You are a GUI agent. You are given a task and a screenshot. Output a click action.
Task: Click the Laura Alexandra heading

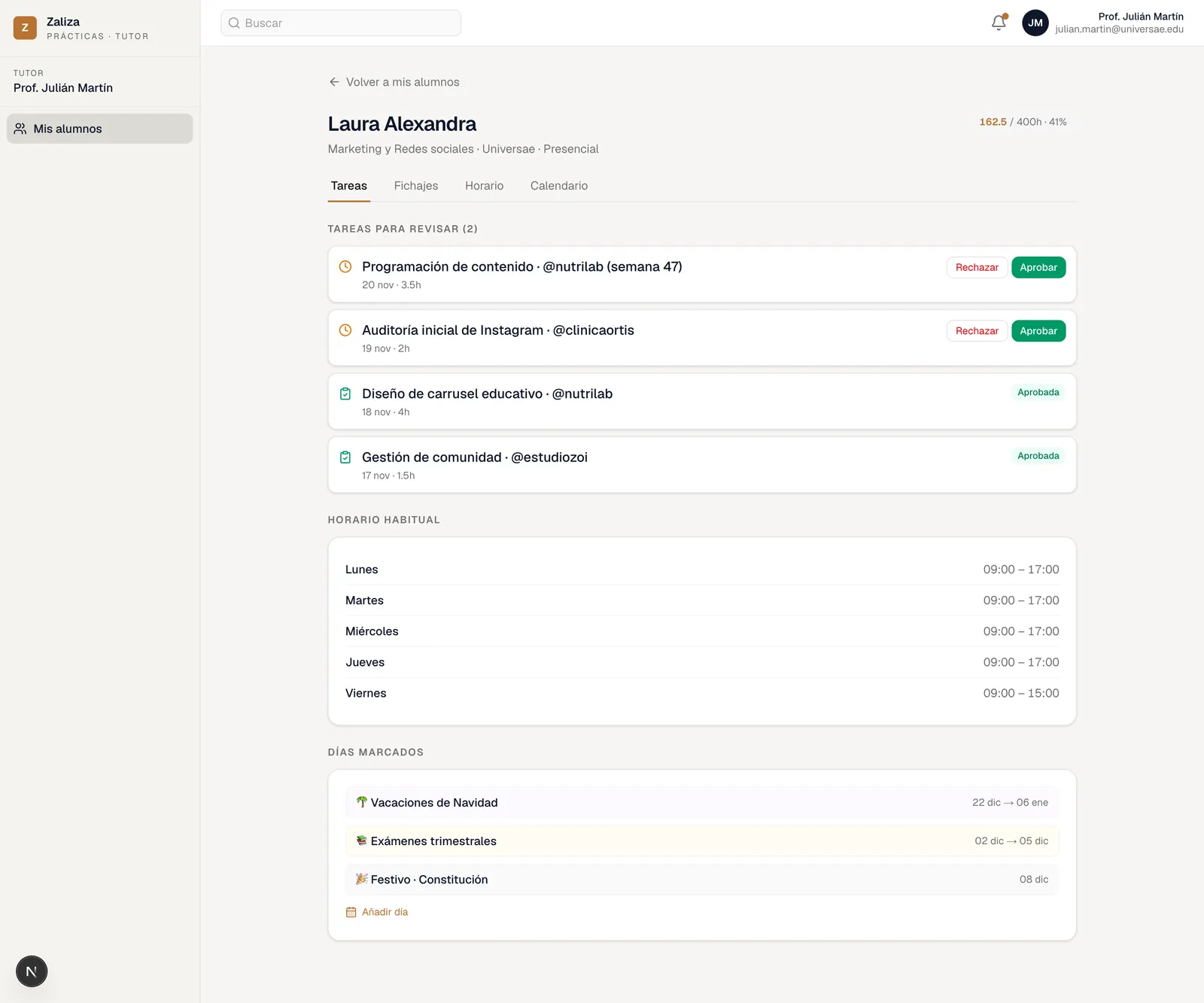click(x=402, y=124)
